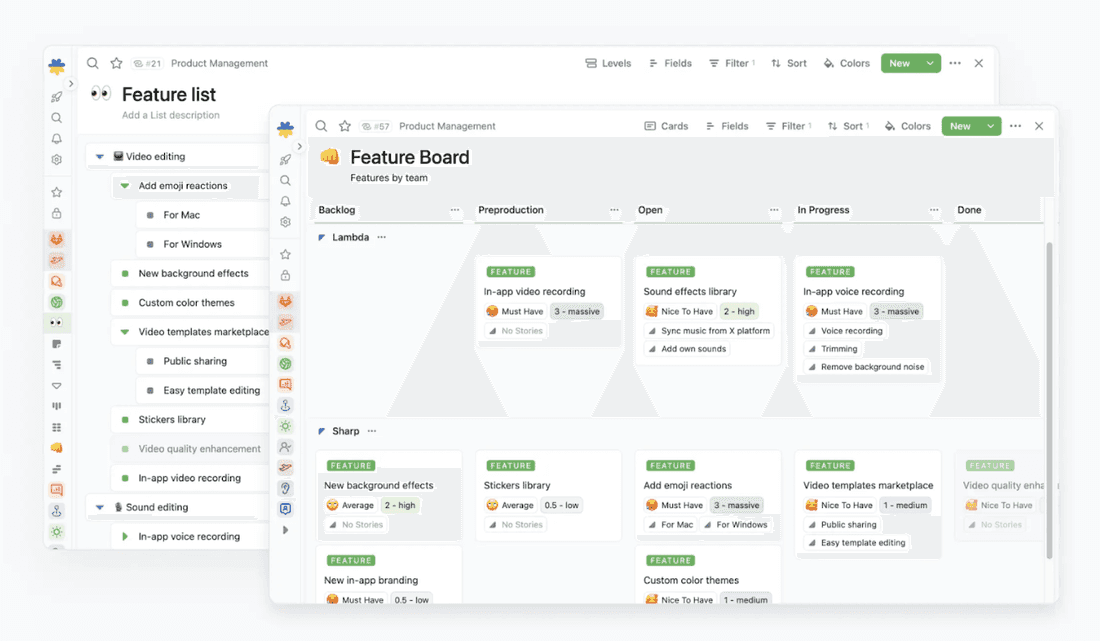Collapse the Video editing section

pos(99,156)
